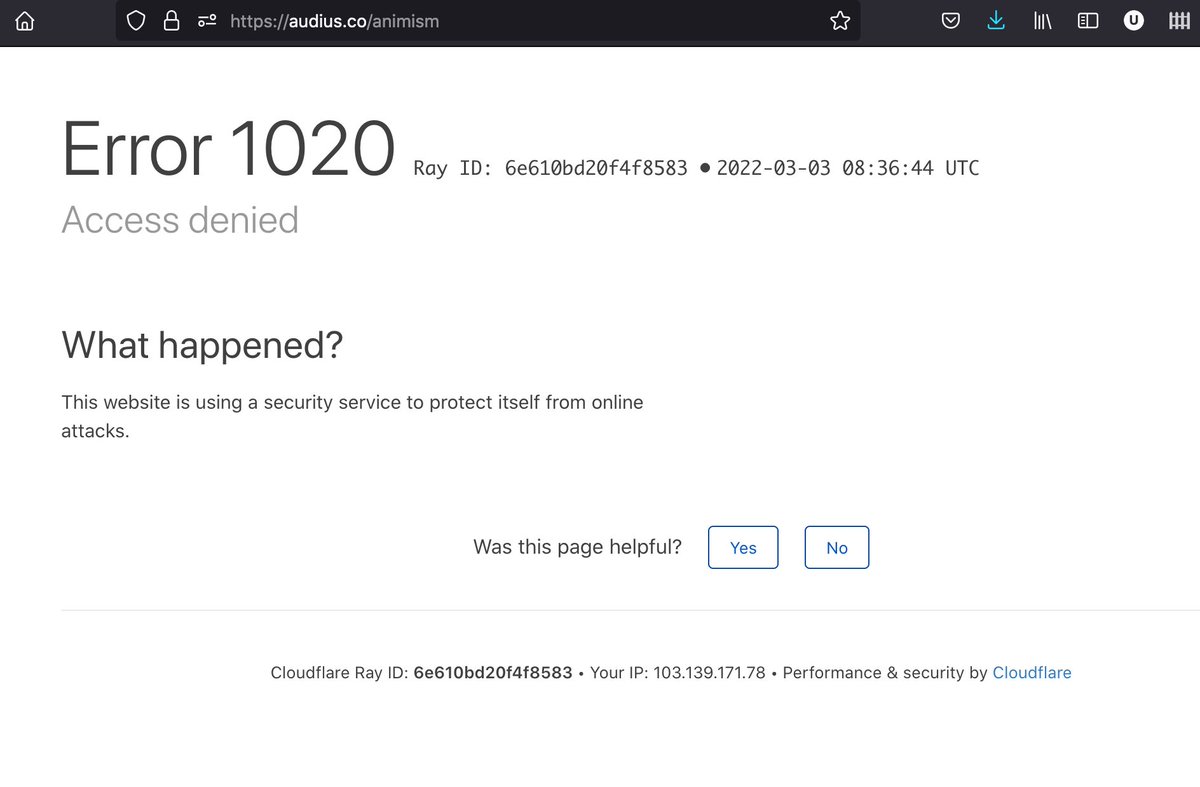Viewport: 1200px width, 787px height.
Task: Open the Firefox account avatar
Action: 1133,20
